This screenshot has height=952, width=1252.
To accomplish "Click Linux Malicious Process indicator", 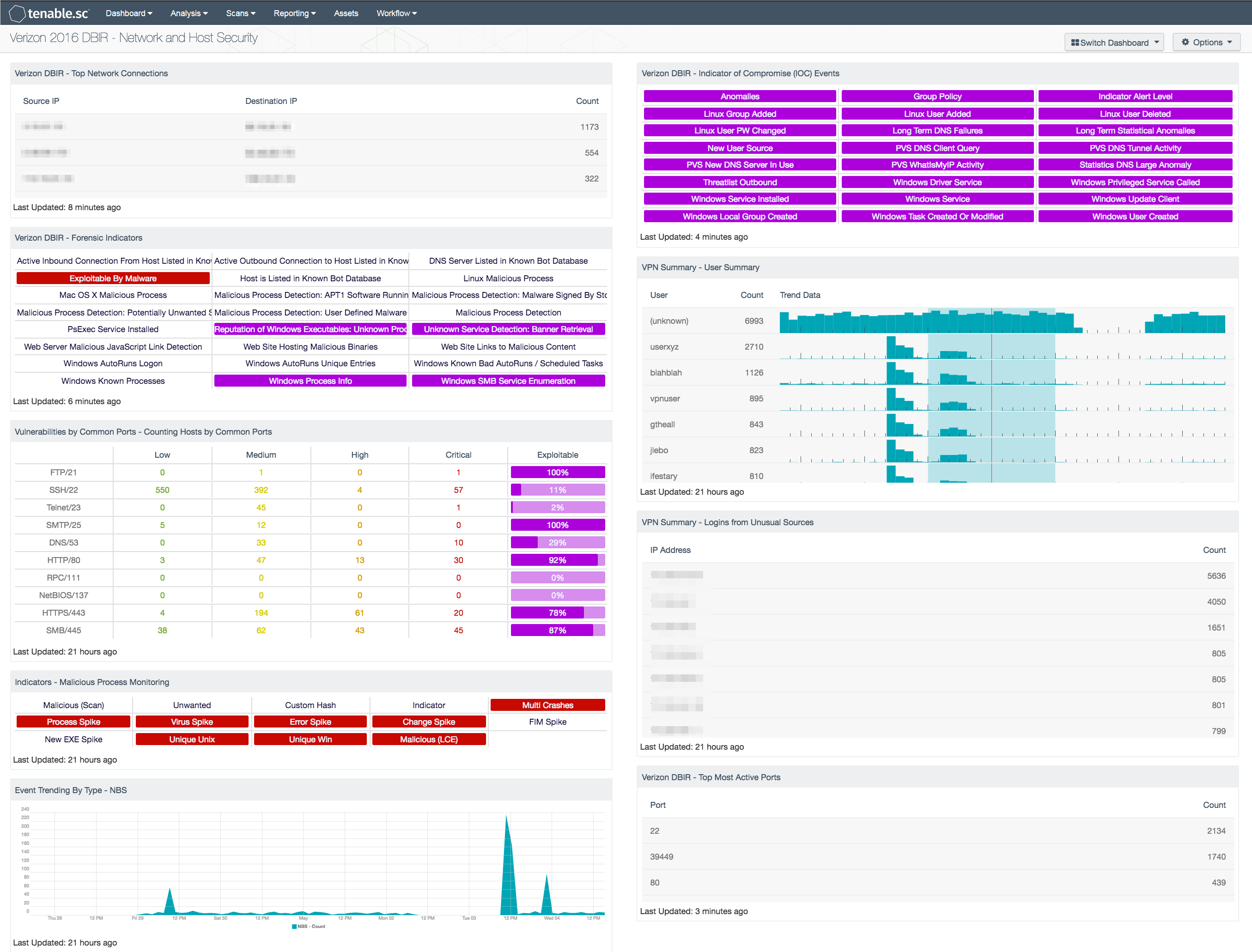I will pyautogui.click(x=508, y=278).
